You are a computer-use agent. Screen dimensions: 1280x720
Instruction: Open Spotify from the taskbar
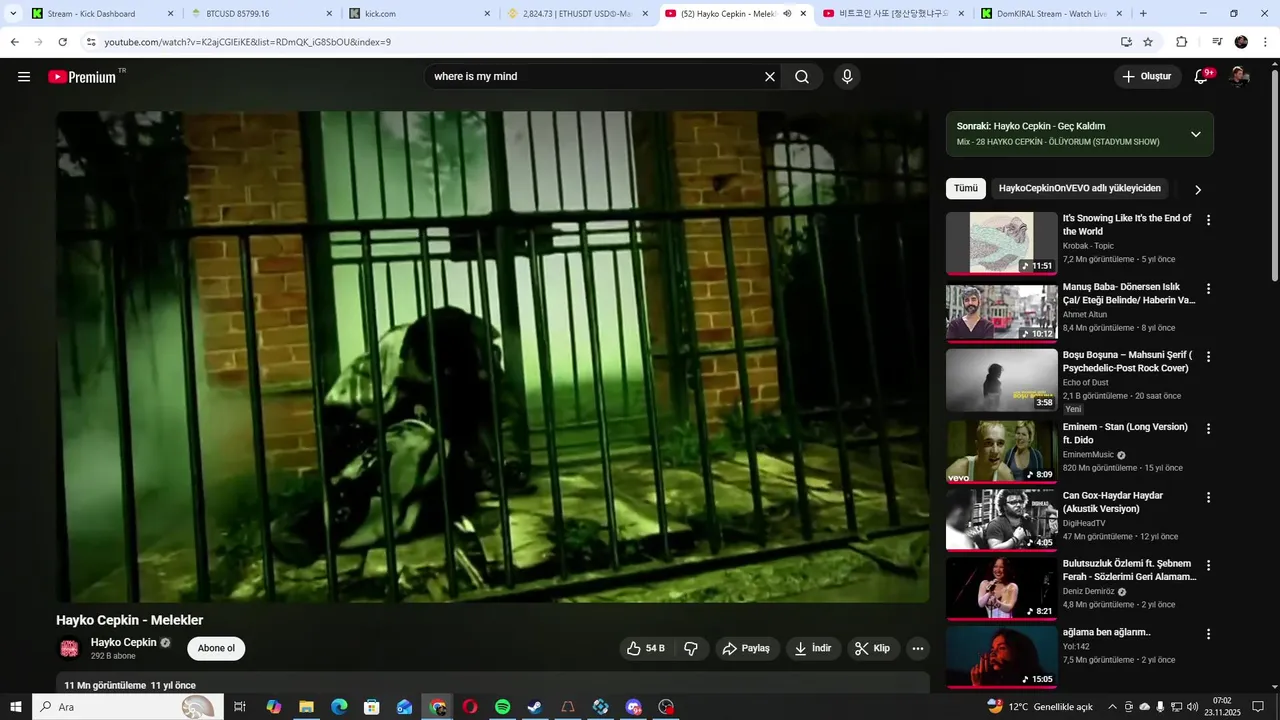(503, 707)
